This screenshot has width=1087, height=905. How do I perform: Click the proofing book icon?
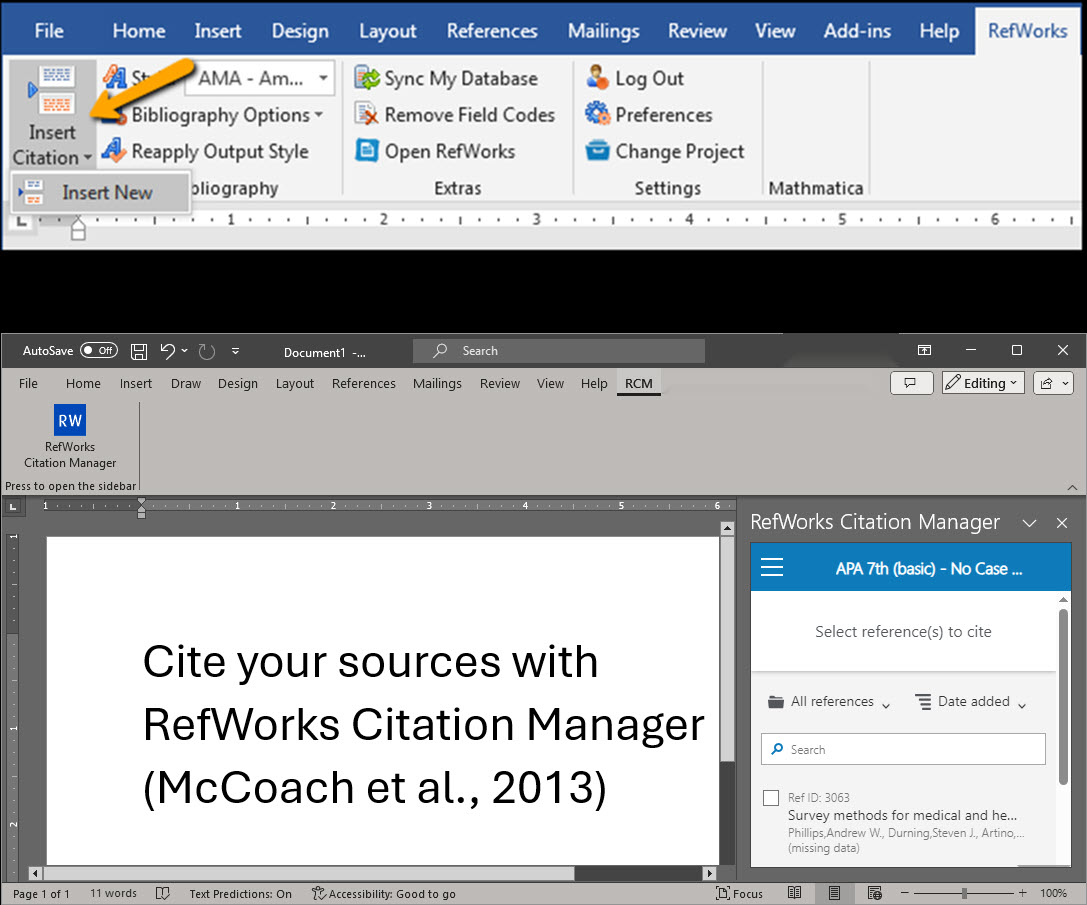162,894
